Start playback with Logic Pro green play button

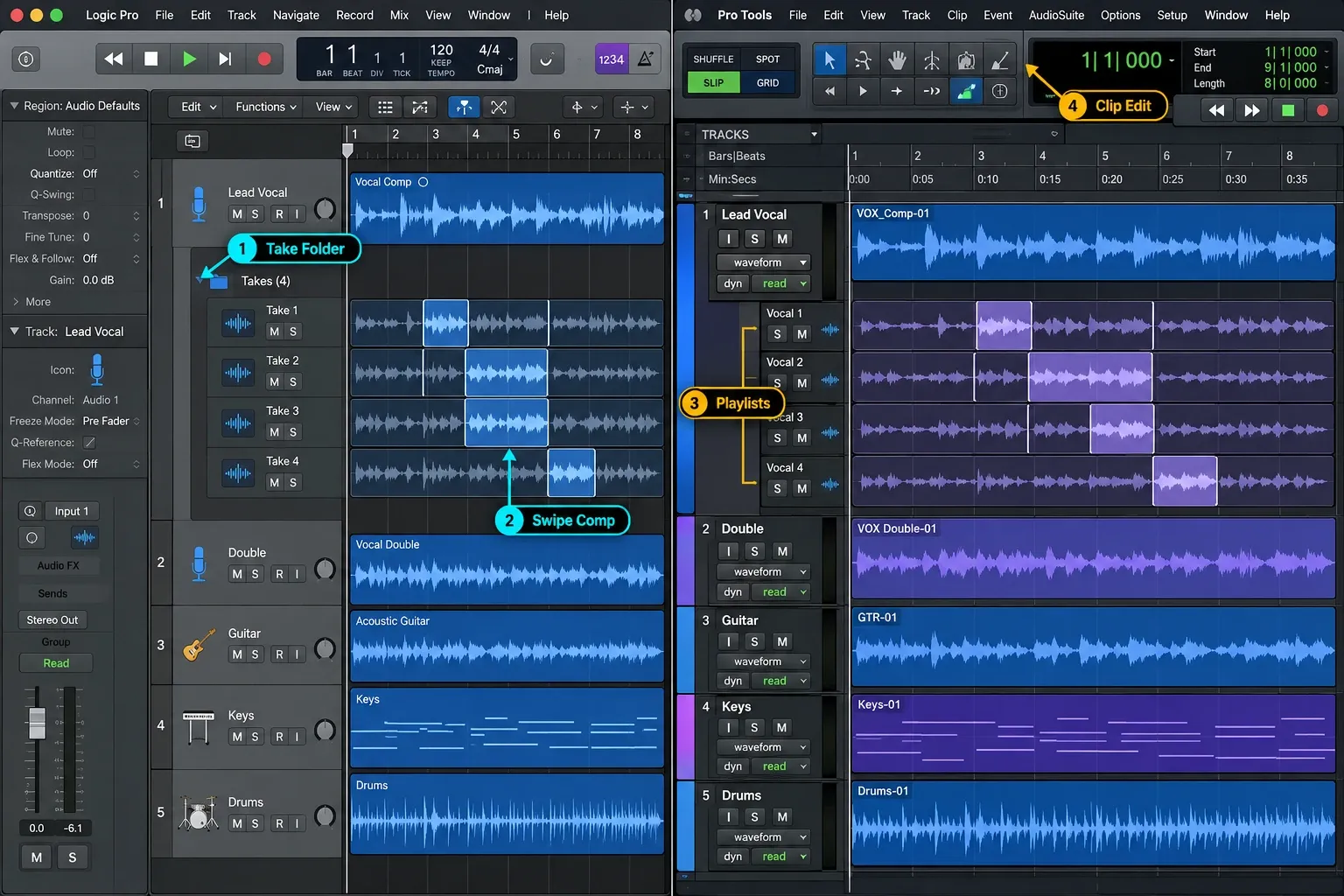tap(189, 59)
